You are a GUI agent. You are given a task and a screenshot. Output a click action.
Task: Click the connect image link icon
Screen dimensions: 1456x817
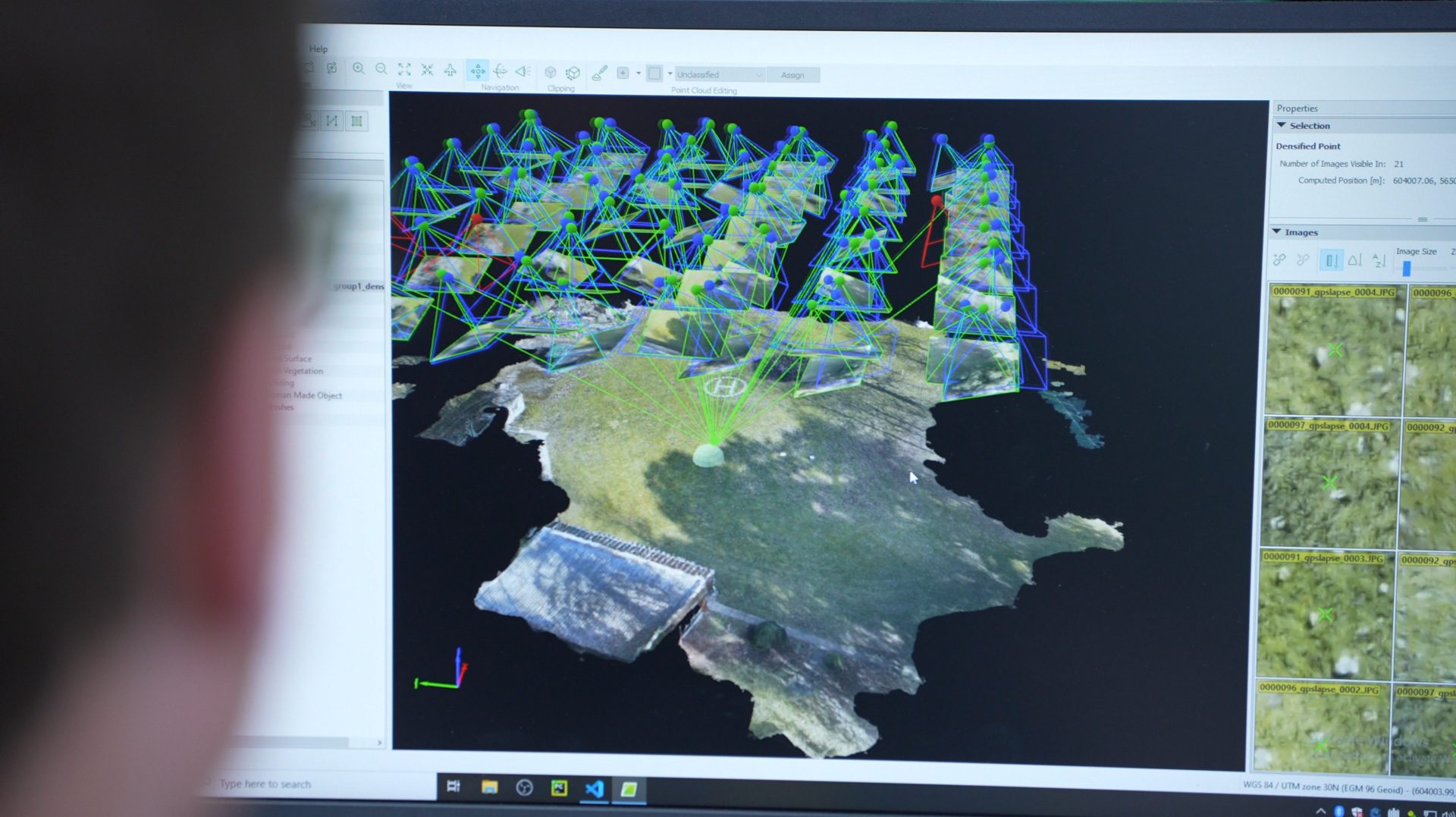point(1280,259)
